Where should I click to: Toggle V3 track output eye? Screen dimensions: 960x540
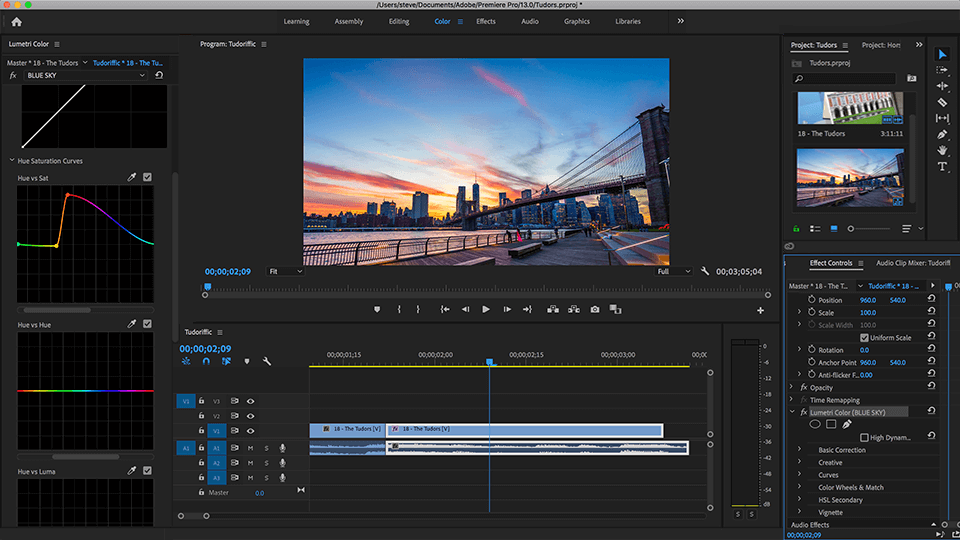(250, 401)
